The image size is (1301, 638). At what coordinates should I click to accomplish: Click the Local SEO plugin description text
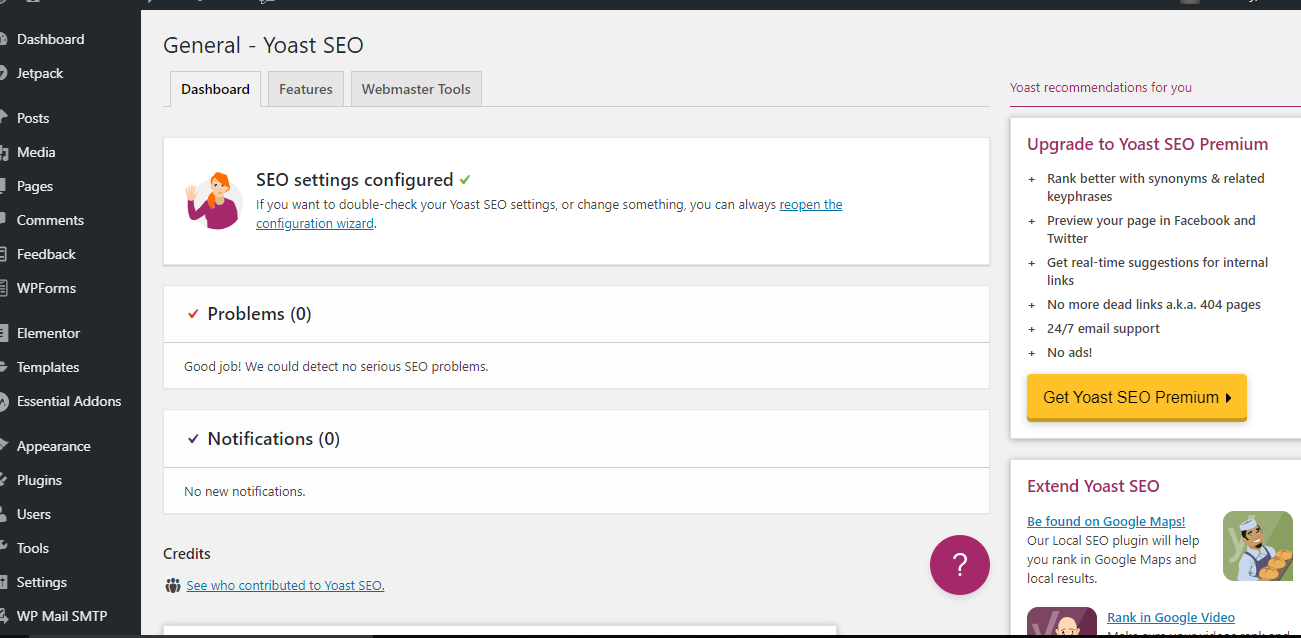click(1112, 559)
